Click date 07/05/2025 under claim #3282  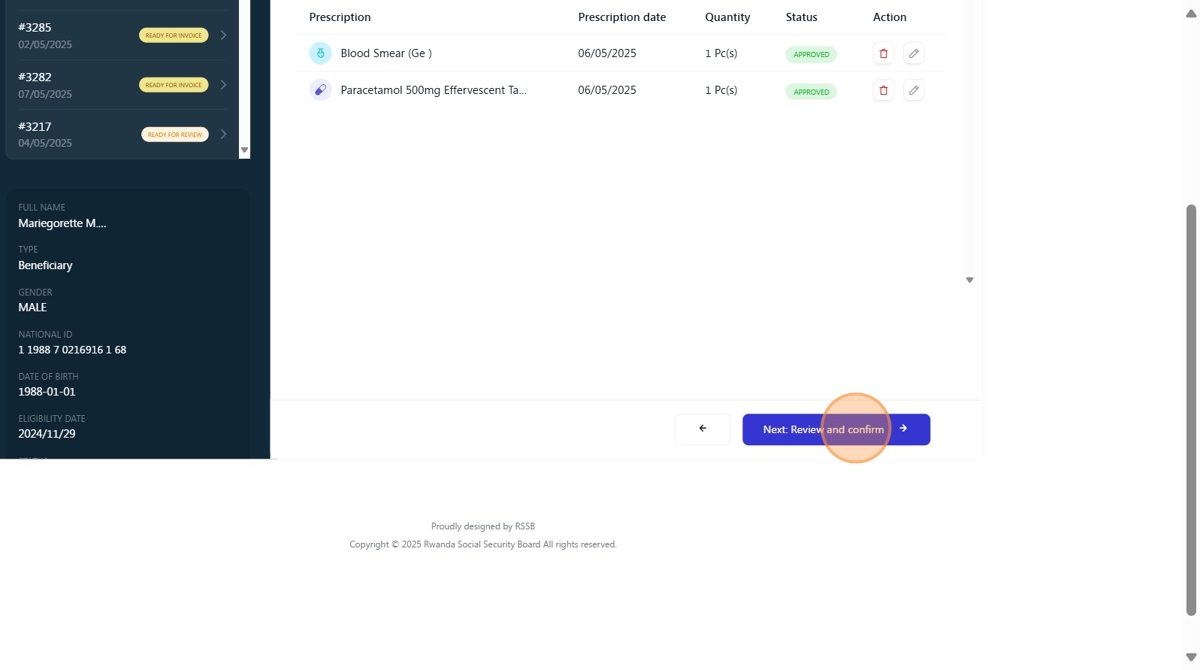pos(45,94)
